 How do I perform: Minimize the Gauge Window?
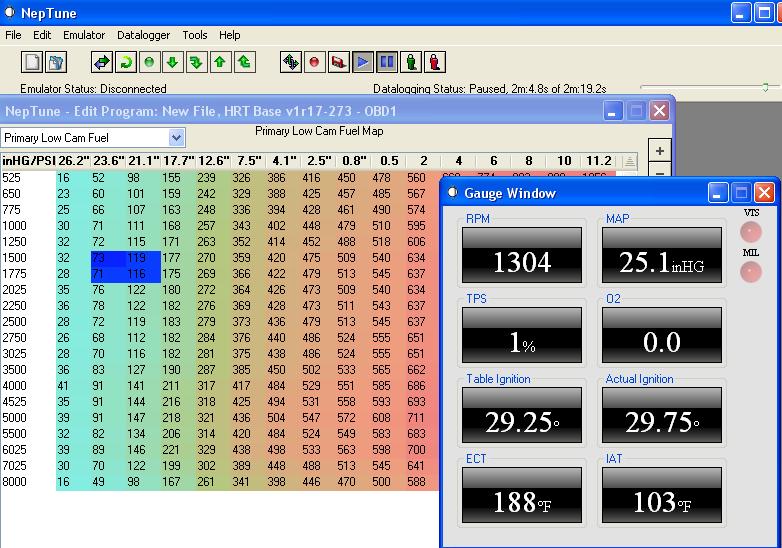click(x=718, y=193)
